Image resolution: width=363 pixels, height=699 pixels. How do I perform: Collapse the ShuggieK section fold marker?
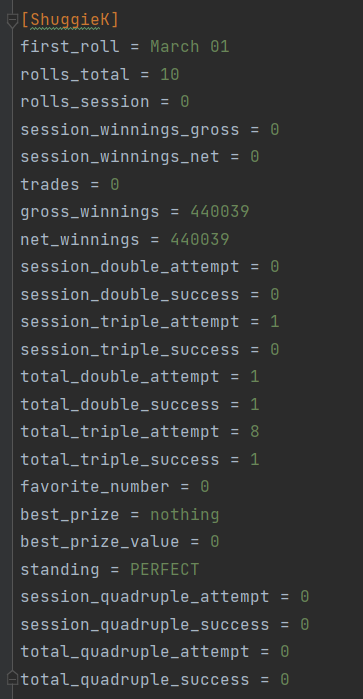click(x=12, y=21)
